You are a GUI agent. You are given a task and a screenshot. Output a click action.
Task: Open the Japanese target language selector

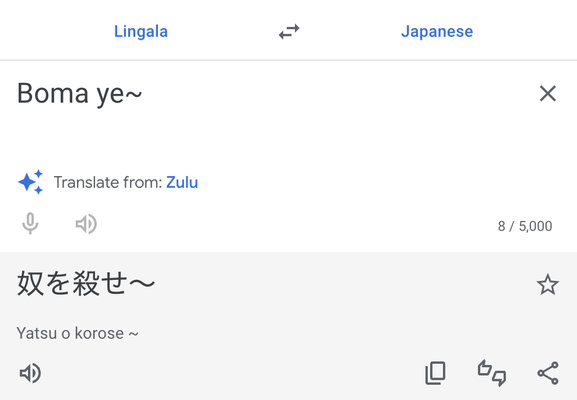(437, 32)
